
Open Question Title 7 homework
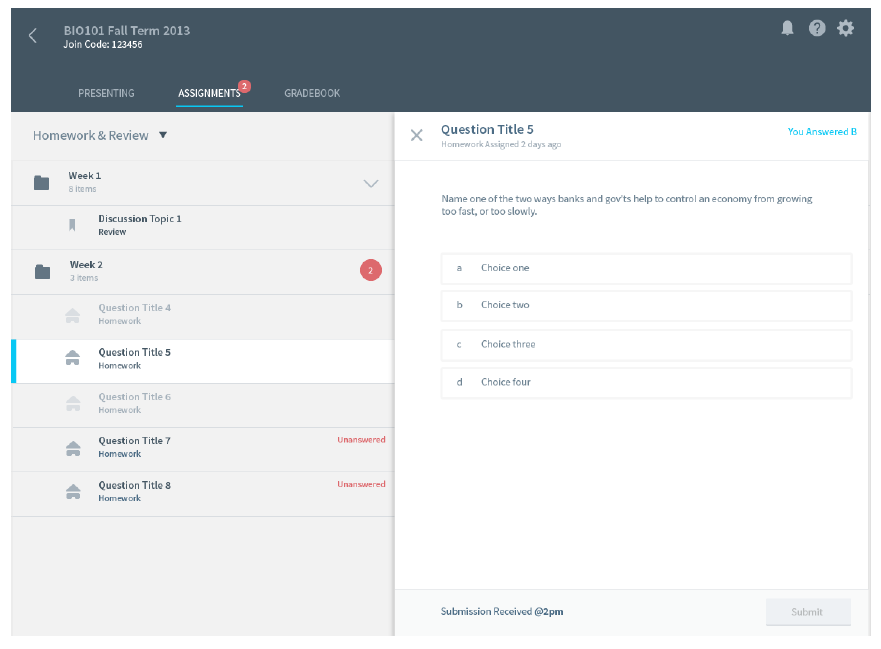[203, 450]
